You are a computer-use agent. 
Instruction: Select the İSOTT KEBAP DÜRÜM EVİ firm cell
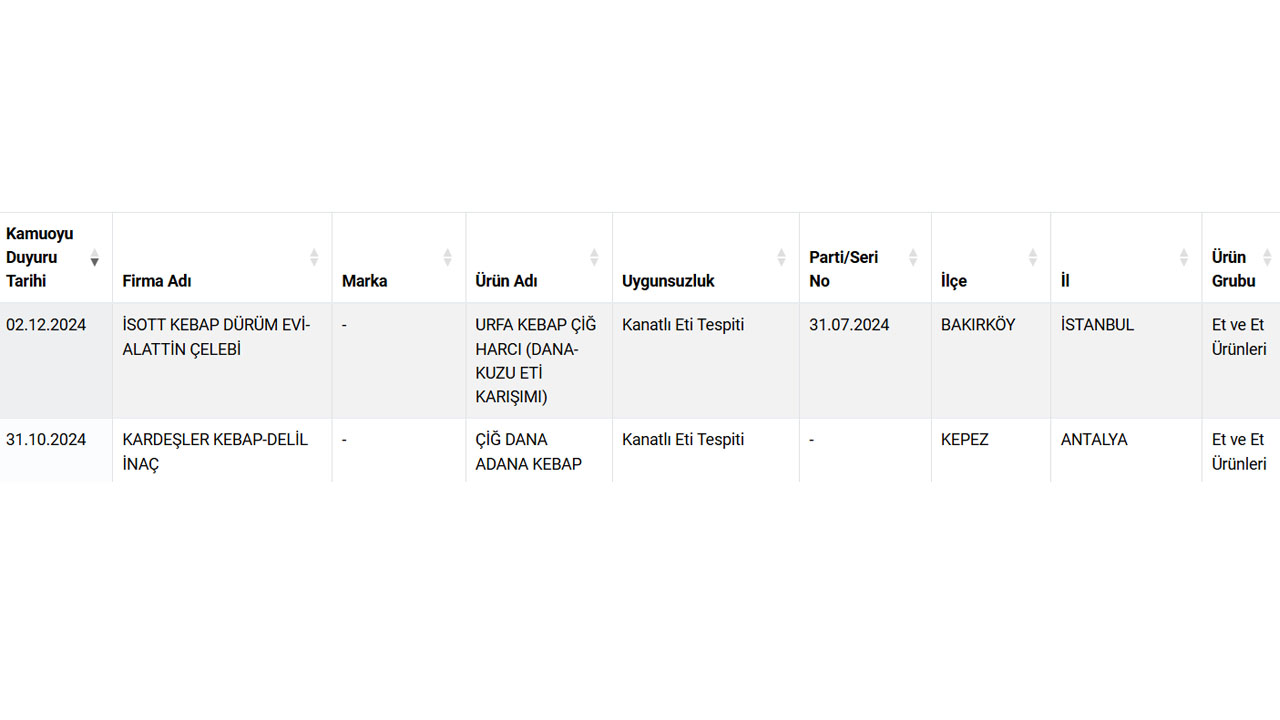tap(216, 337)
